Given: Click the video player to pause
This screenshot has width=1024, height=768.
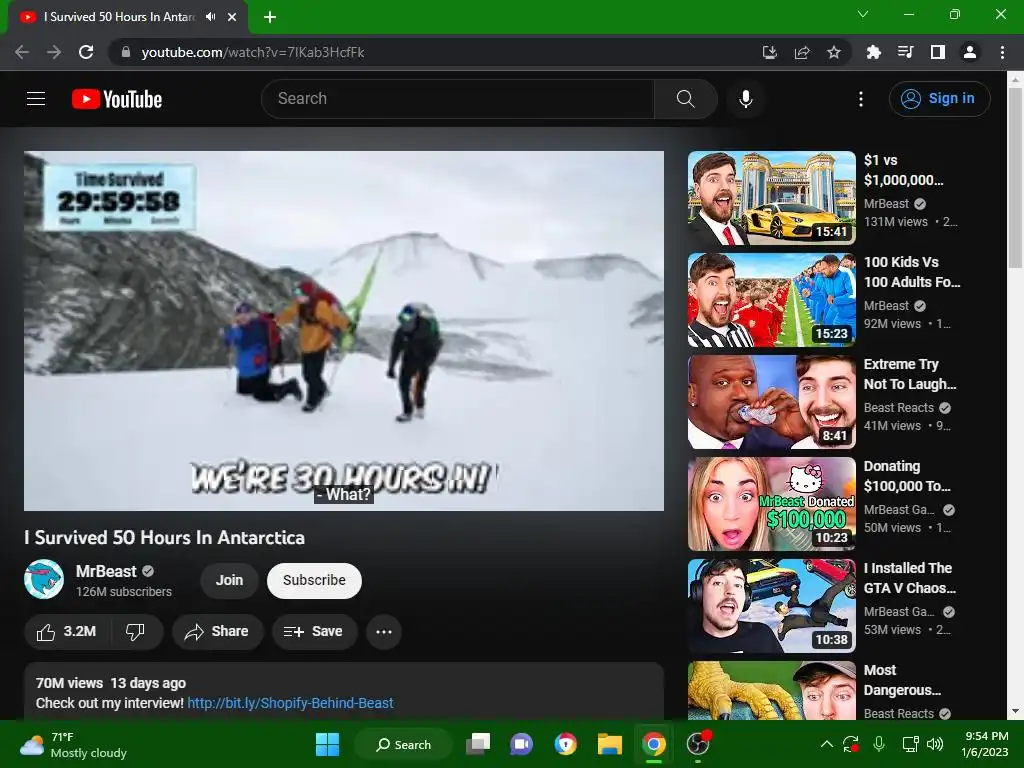Looking at the screenshot, I should (x=344, y=330).
